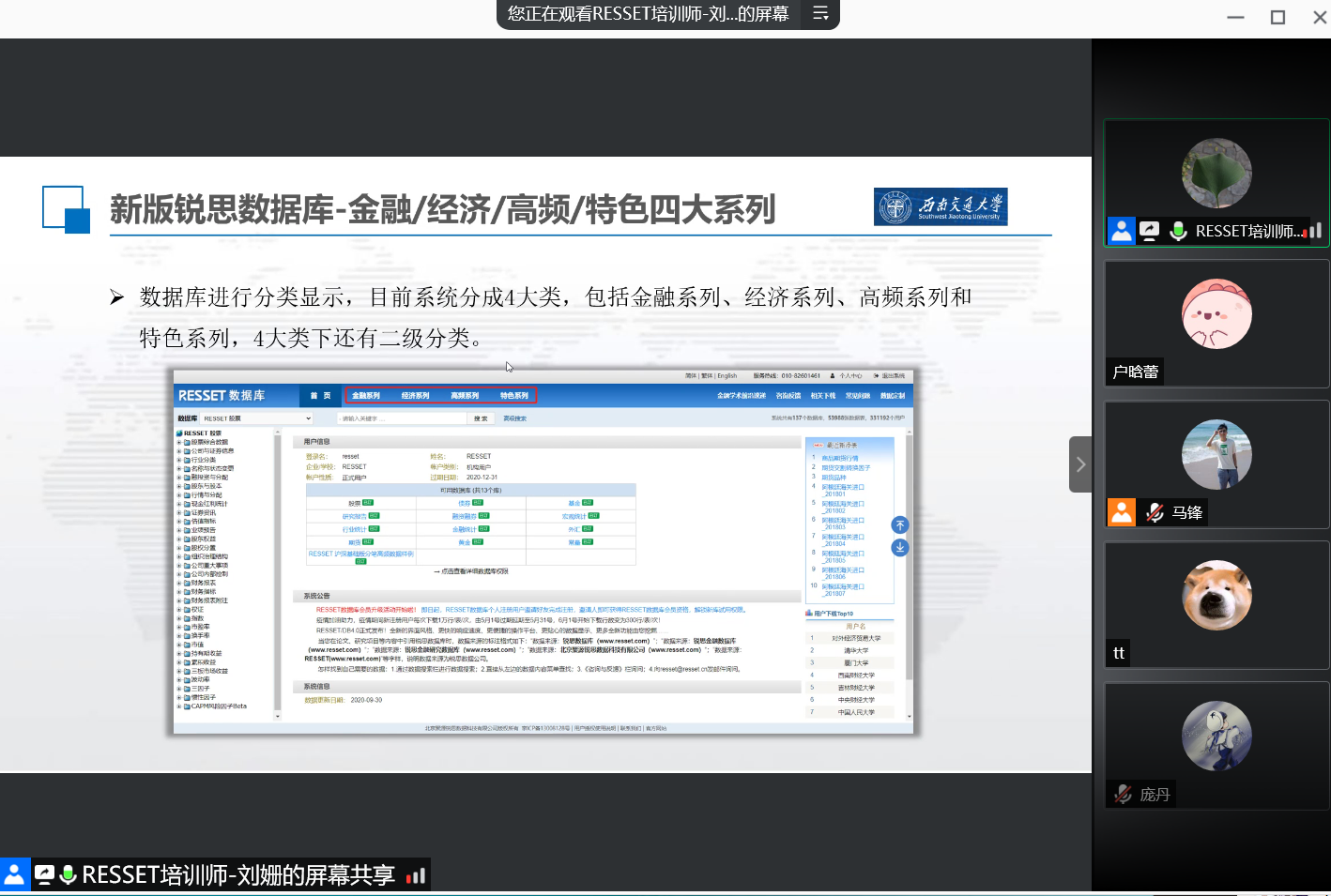
Task: Expand 三因子 tree node
Action: 178,689
